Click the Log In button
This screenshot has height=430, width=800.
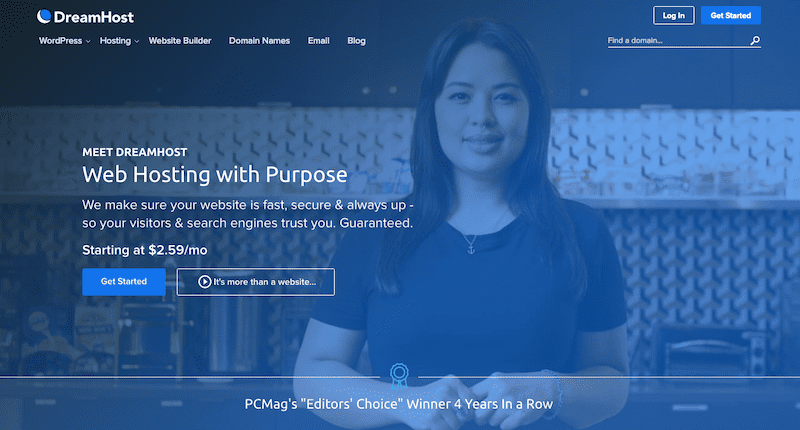[673, 15]
